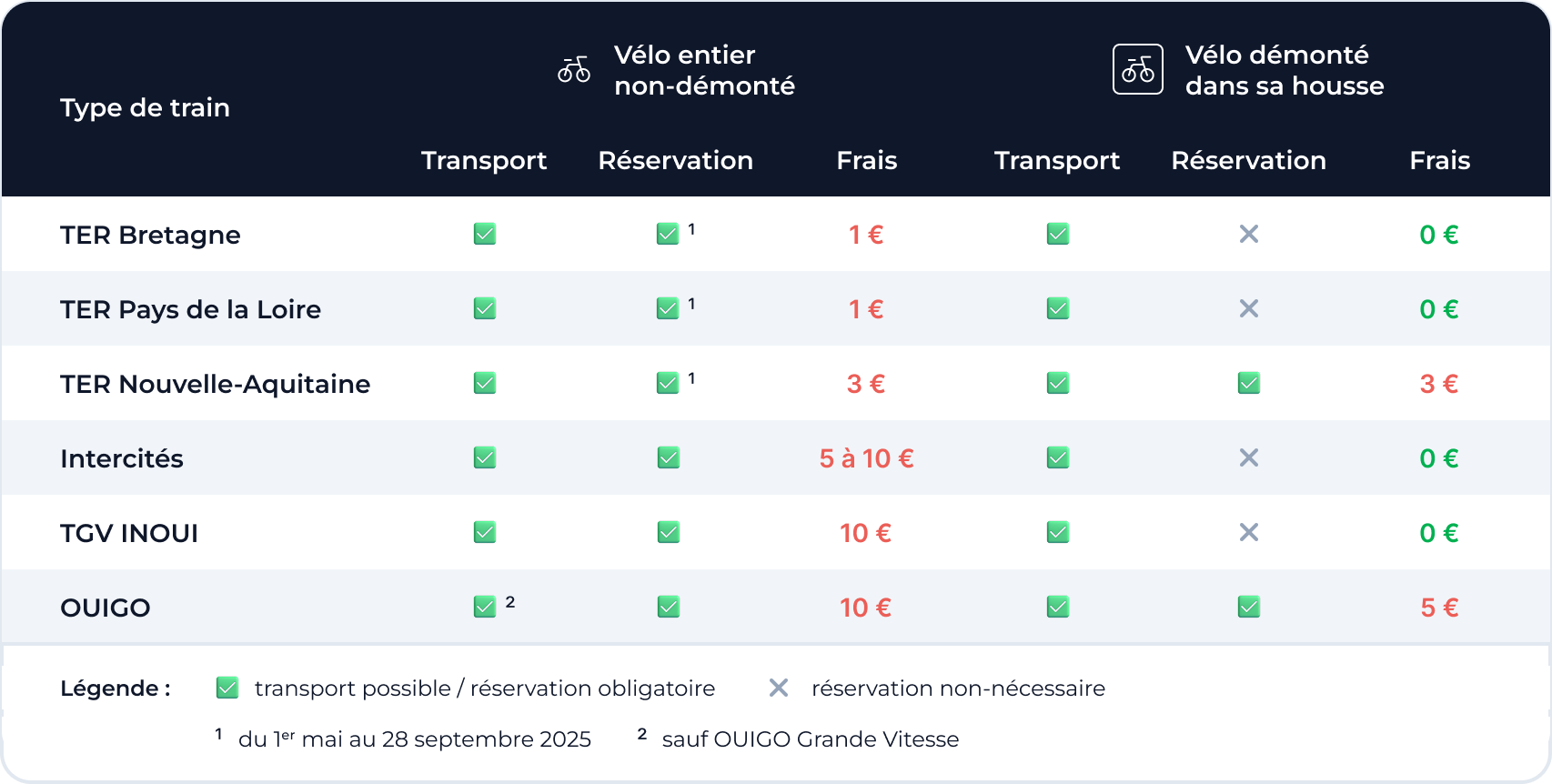Viewport: 1552px width, 784px height.
Task: Click the 5 à 10 € fee for Intercités
Action: (x=867, y=458)
